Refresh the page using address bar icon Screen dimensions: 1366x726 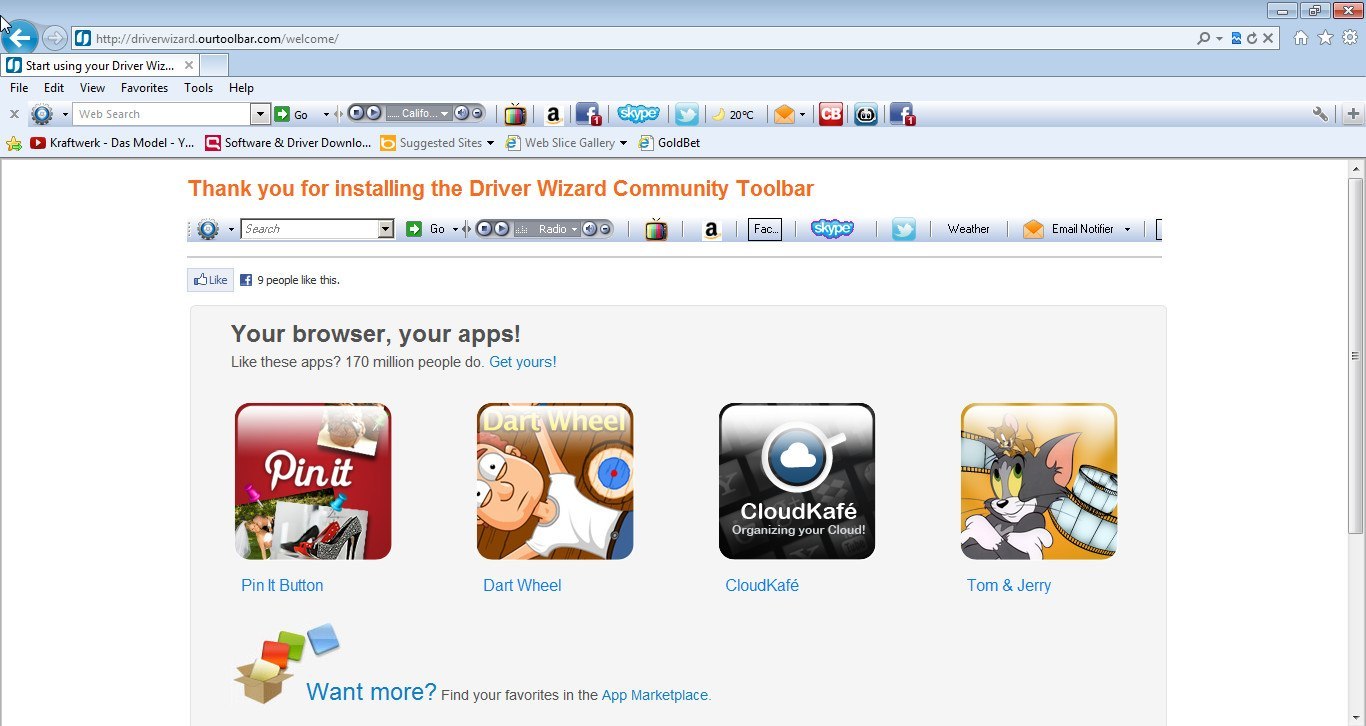pyautogui.click(x=1251, y=38)
